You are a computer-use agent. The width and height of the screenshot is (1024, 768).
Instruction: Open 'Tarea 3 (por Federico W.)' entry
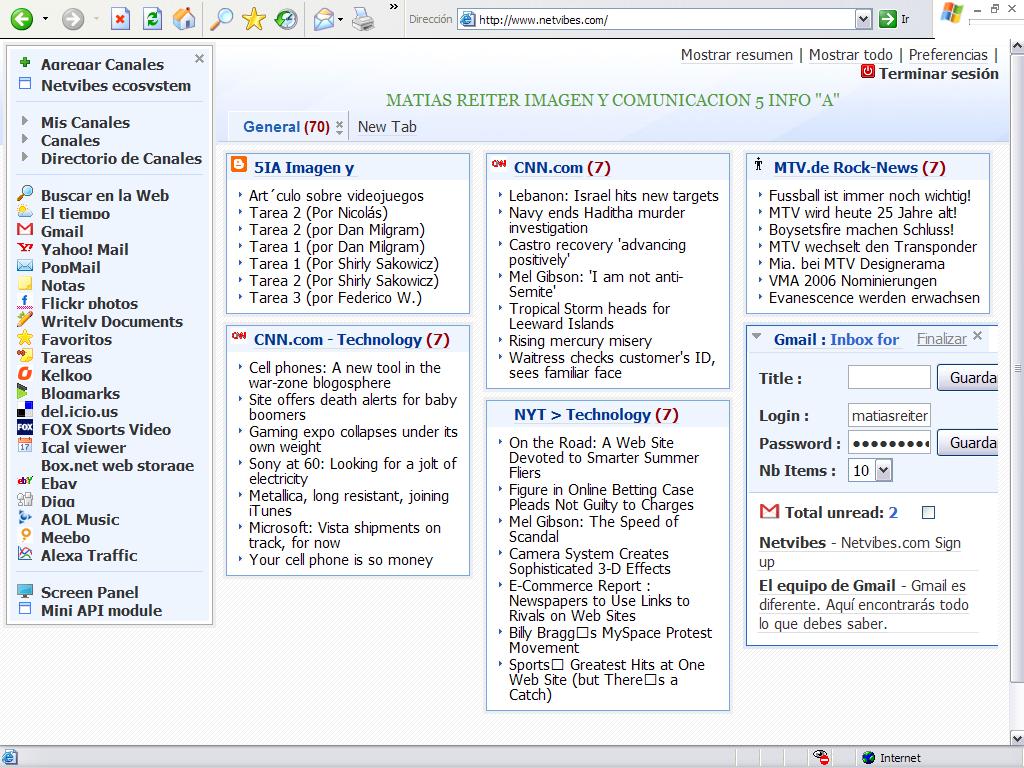335,298
